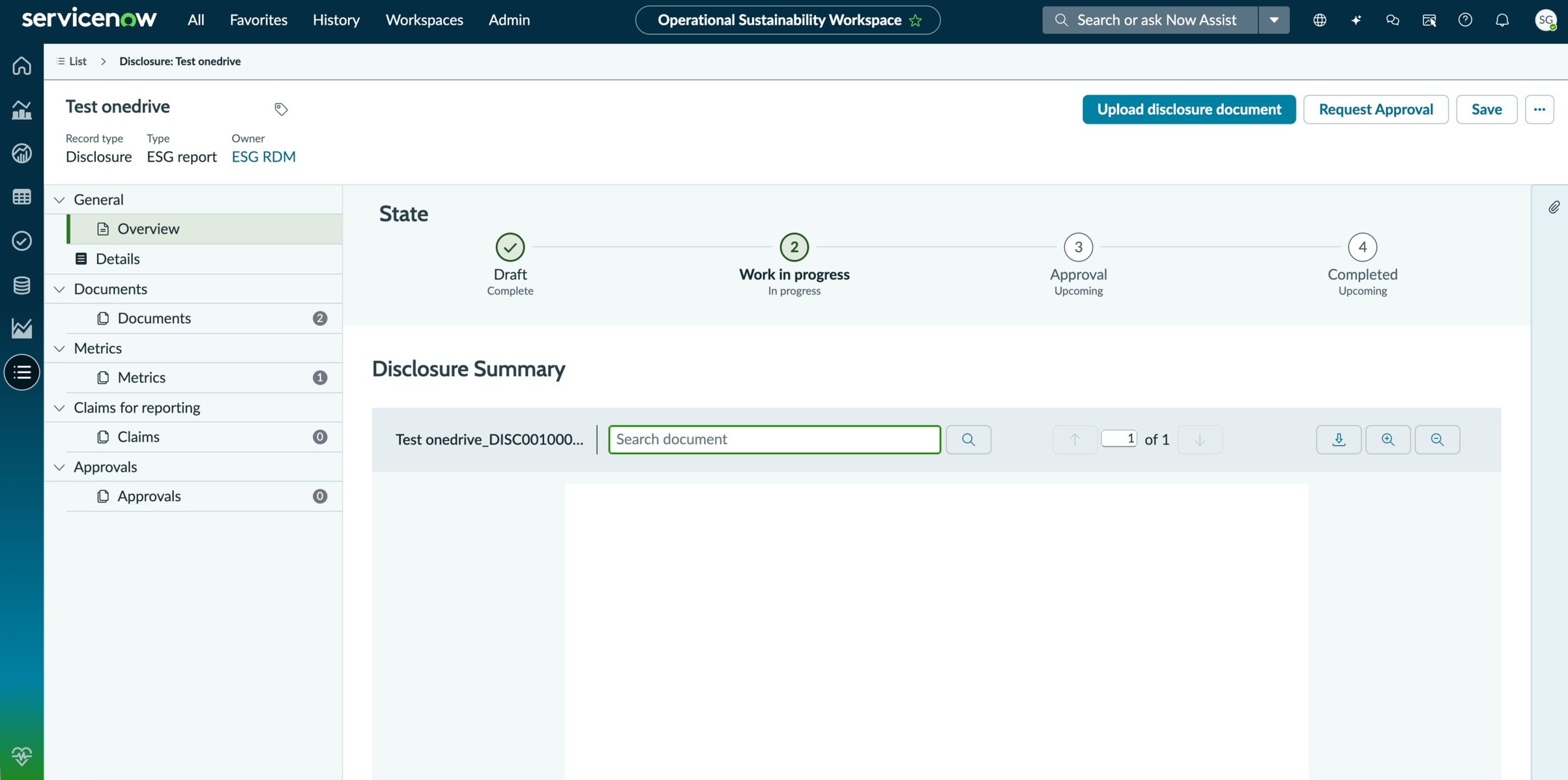Viewport: 1568px width, 780px height.
Task: Click the page number input box
Action: click(x=1119, y=439)
